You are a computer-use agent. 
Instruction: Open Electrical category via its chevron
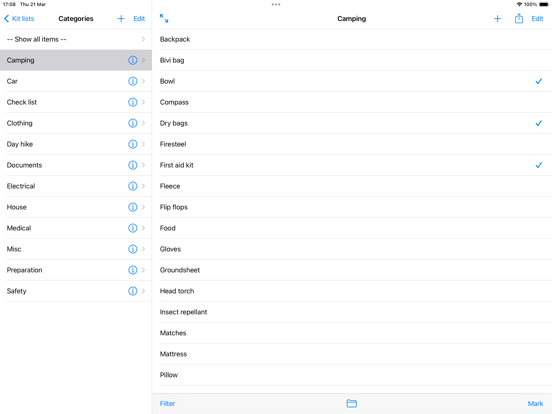coord(143,186)
